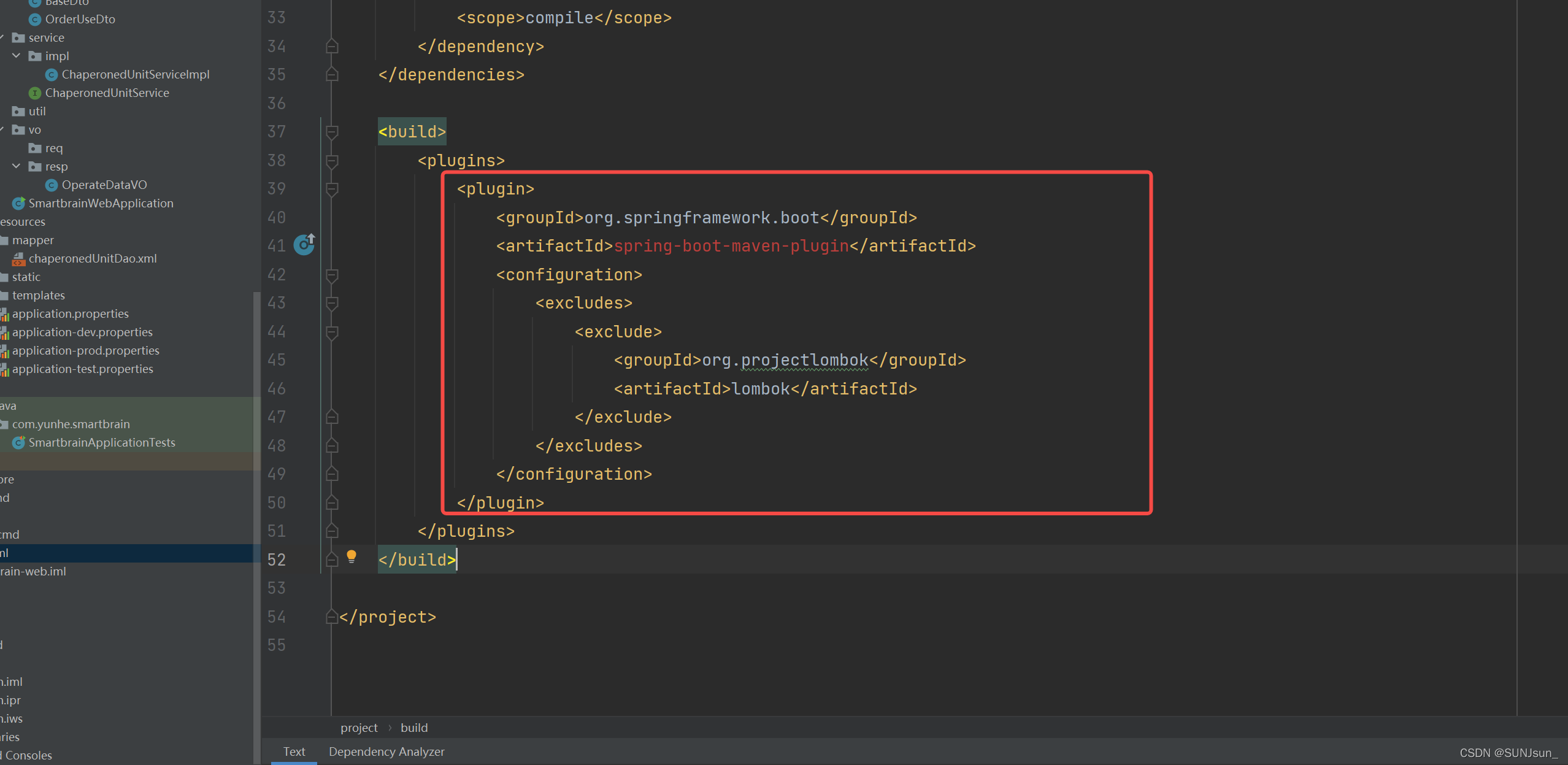
Task: Select the SmartbrainApplicationTests class
Action: (102, 442)
